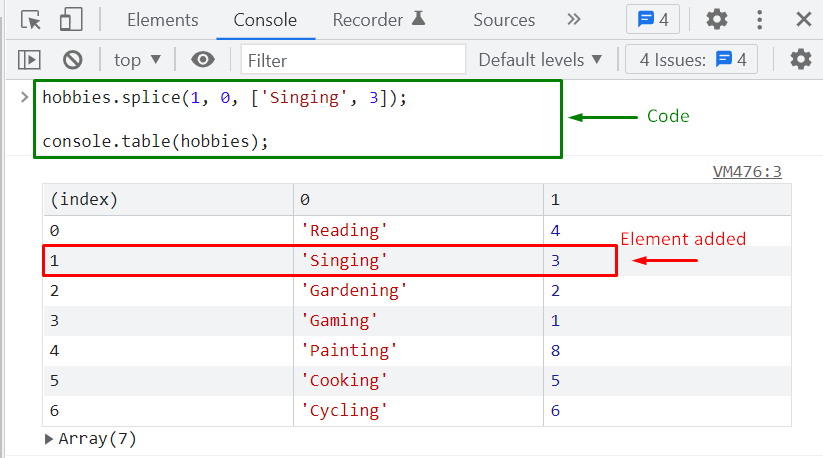Expand the console input entry chevron
Screen dimensions: 823x458
click(24, 97)
